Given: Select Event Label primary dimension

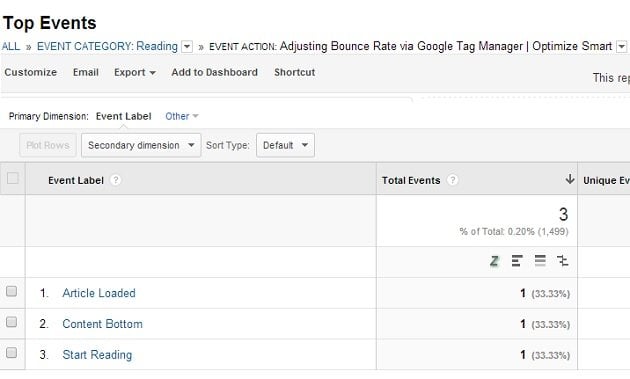Looking at the screenshot, I should (x=123, y=116).
